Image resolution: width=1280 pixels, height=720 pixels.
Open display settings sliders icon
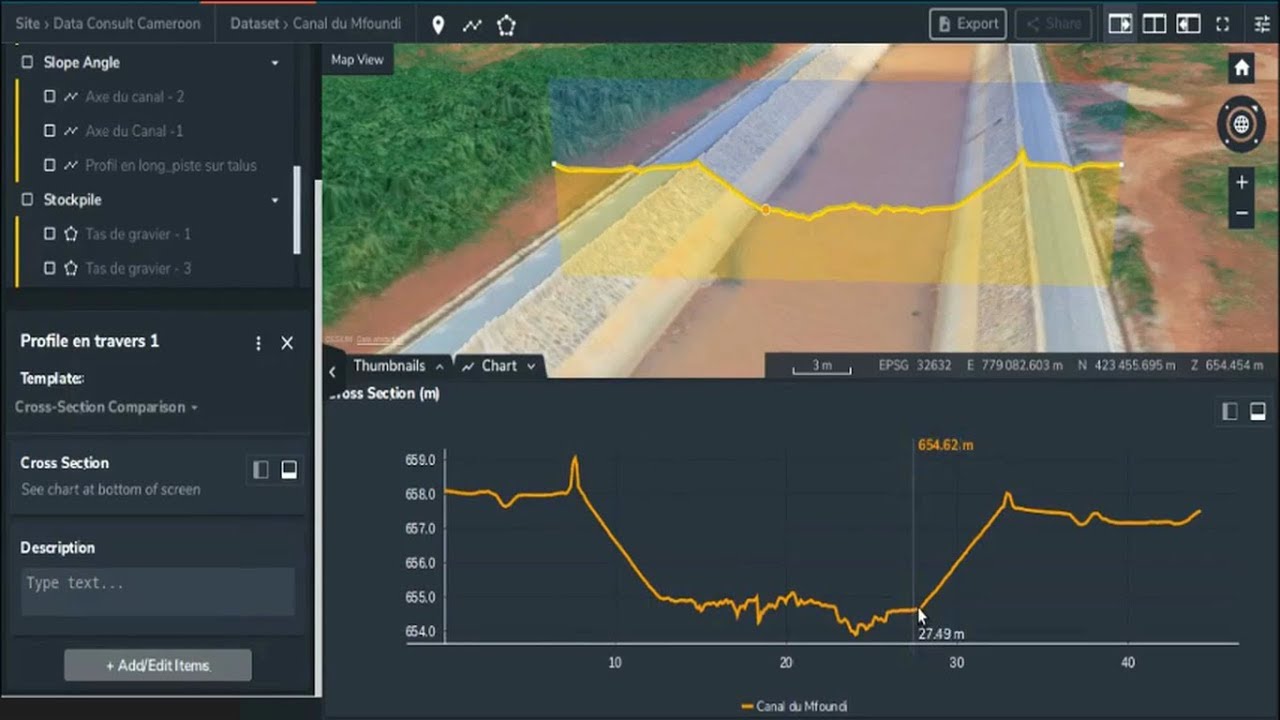pyautogui.click(x=1261, y=24)
